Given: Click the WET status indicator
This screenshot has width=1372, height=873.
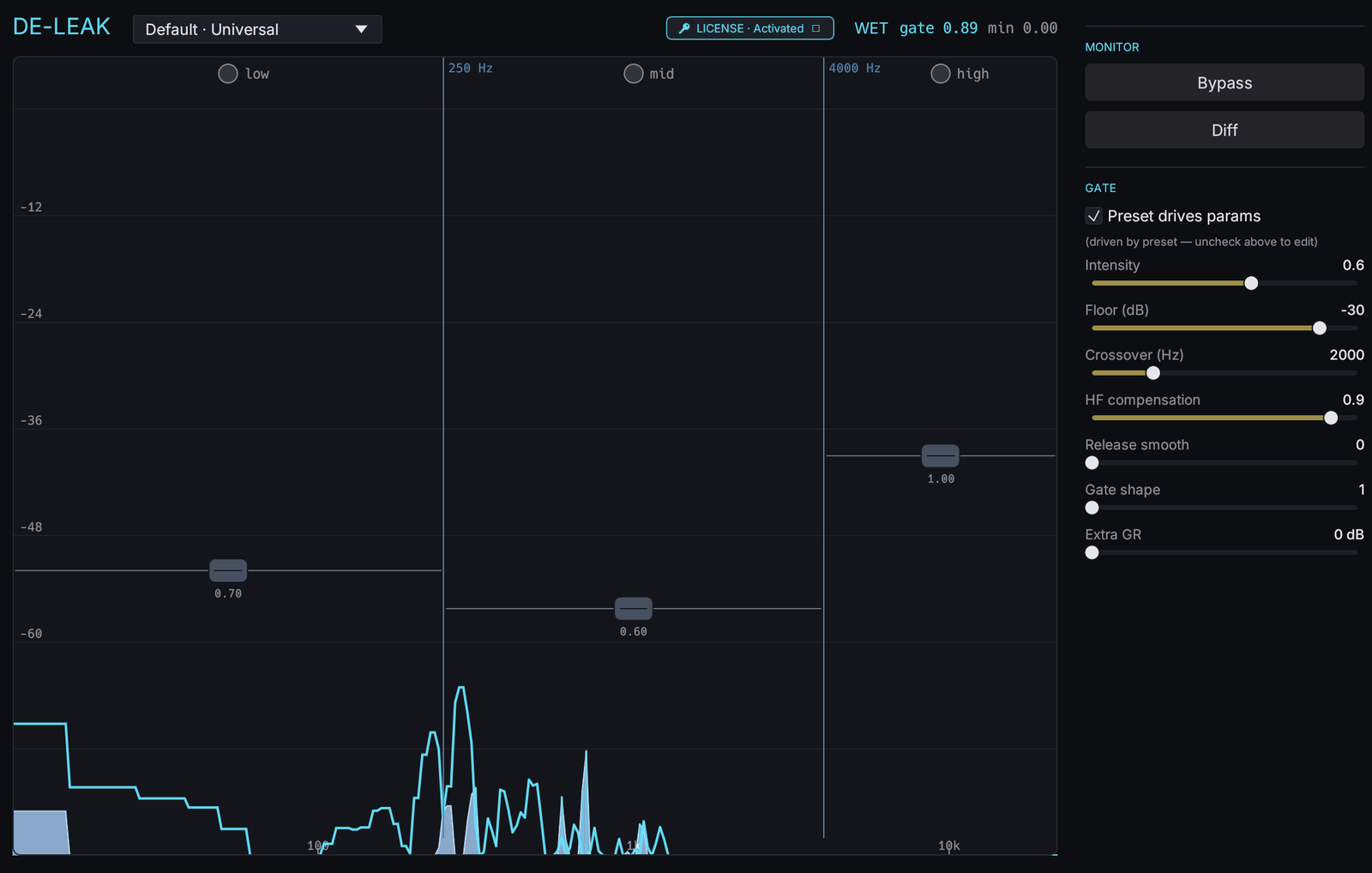Looking at the screenshot, I should 871,28.
